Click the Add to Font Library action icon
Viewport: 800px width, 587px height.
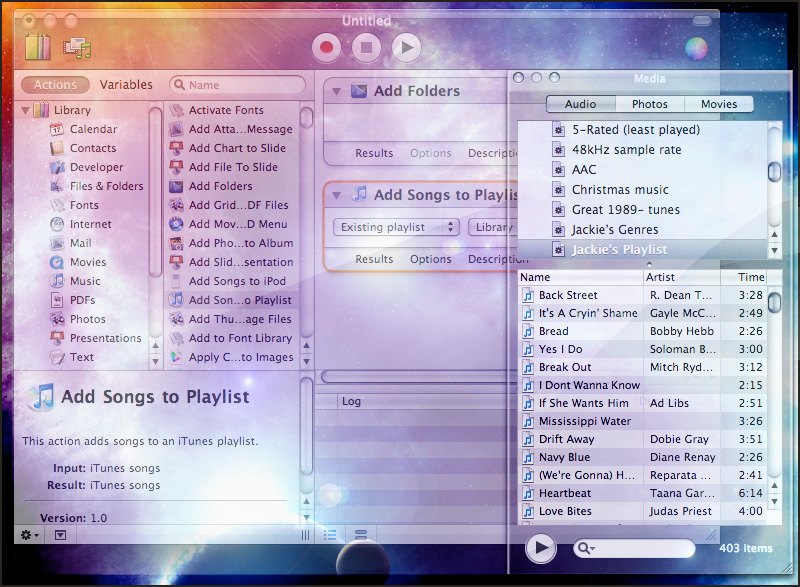177,338
